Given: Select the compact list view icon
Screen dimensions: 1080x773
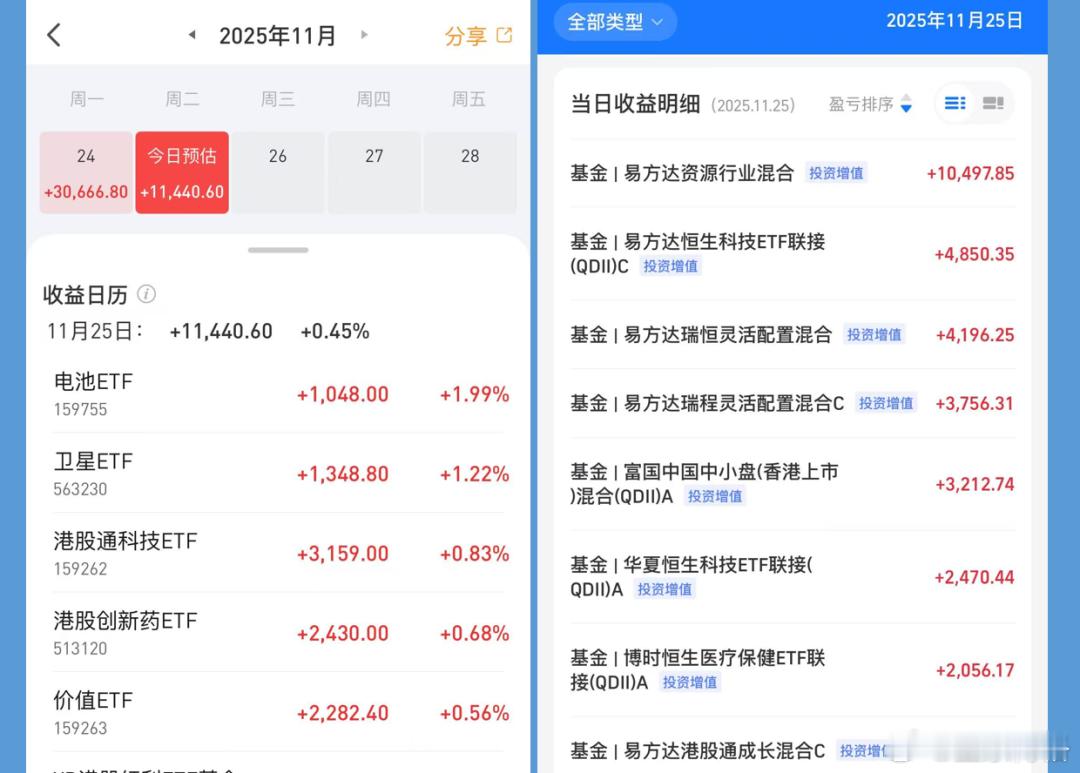Looking at the screenshot, I should [954, 103].
